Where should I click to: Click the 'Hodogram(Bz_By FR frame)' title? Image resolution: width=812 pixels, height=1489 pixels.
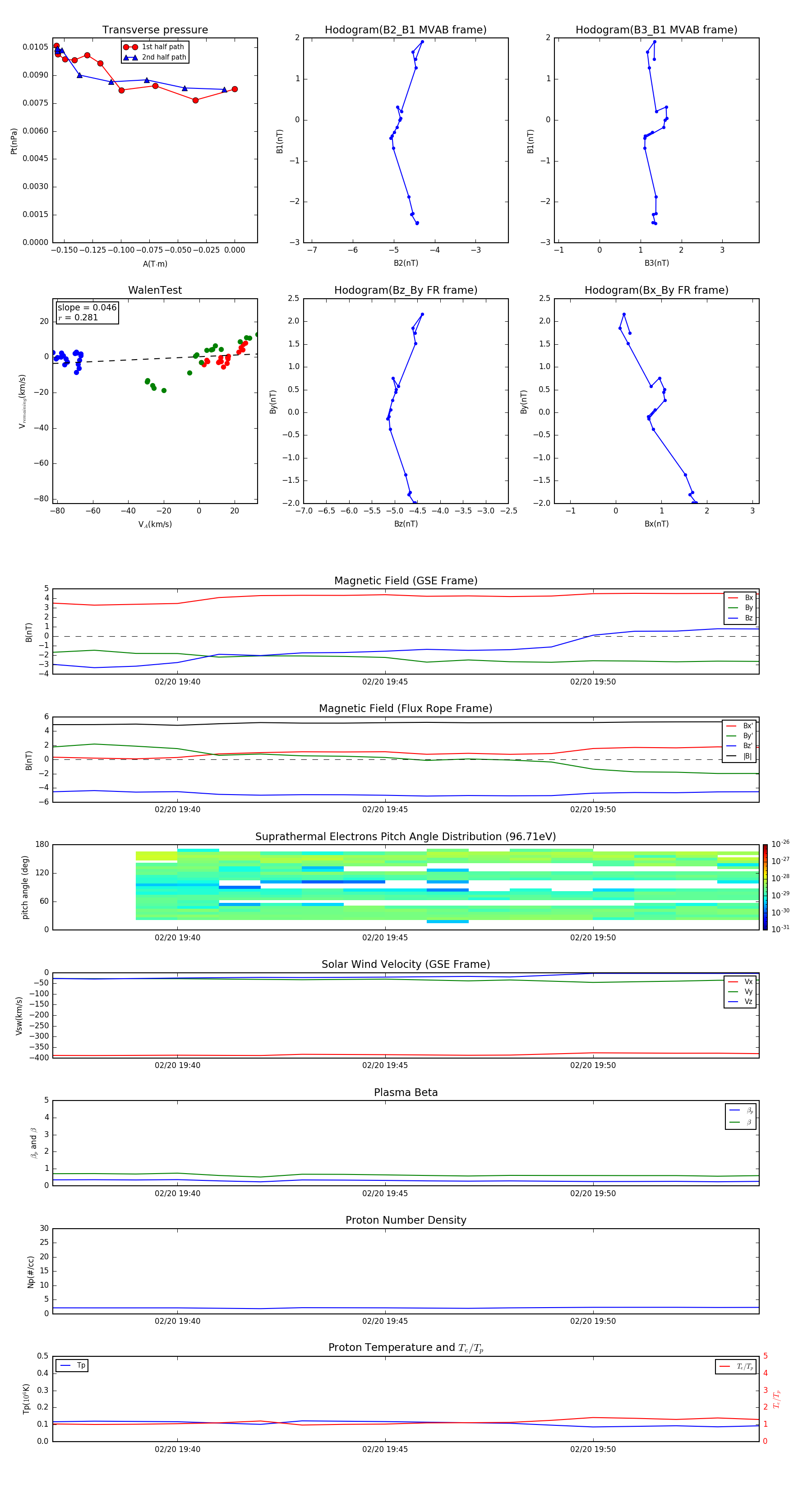[x=406, y=290]
